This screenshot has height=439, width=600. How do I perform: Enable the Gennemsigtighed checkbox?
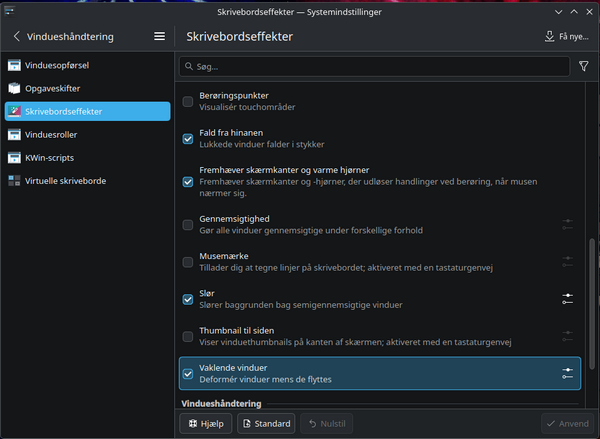point(188,225)
